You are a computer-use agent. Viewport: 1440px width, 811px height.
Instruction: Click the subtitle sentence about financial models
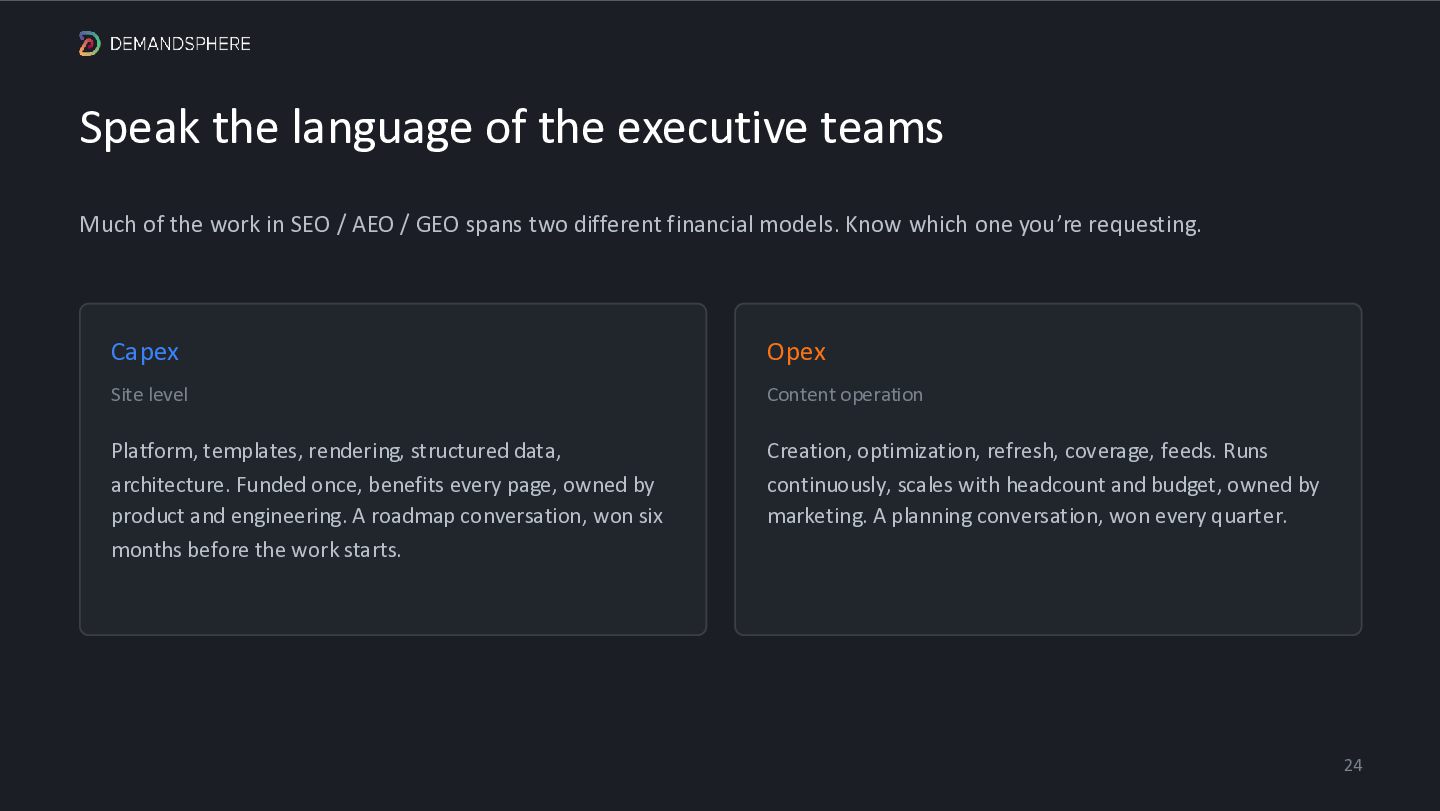(x=640, y=224)
